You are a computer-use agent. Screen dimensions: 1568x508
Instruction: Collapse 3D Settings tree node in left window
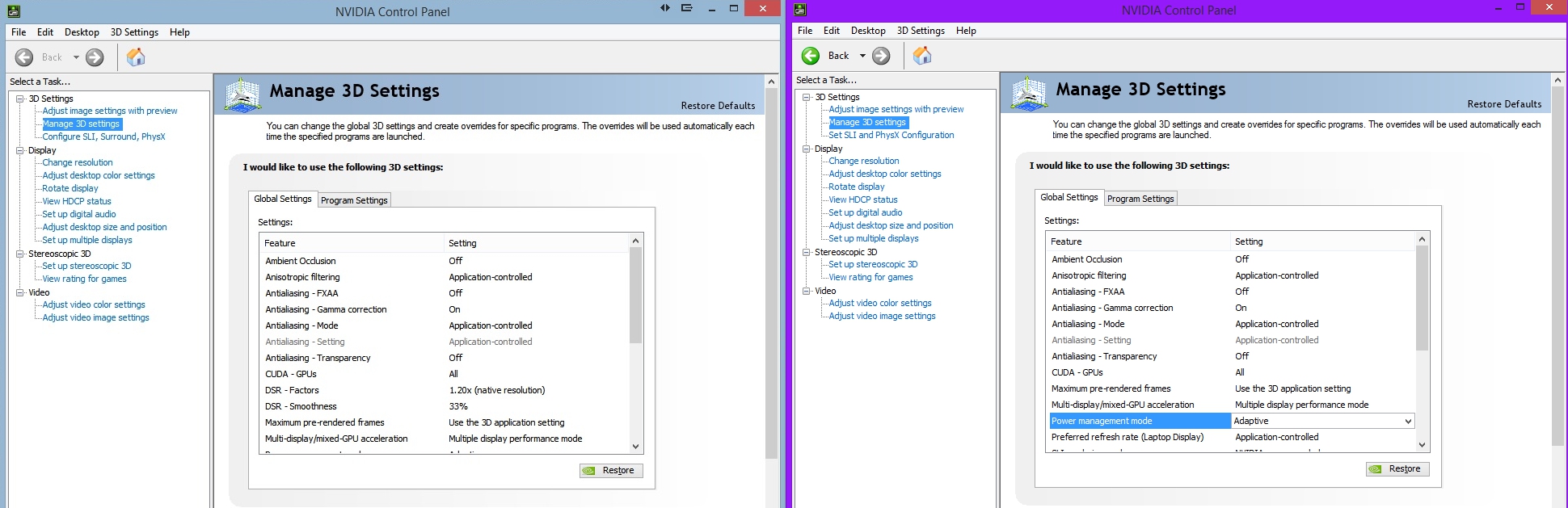(x=20, y=99)
